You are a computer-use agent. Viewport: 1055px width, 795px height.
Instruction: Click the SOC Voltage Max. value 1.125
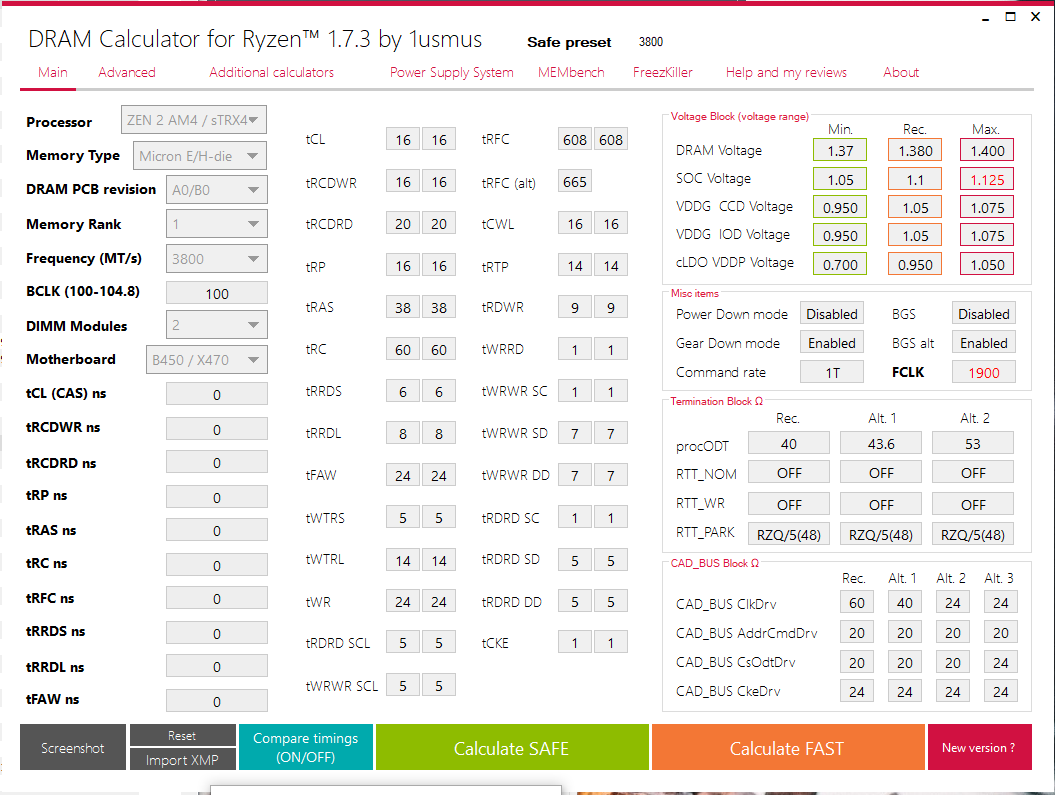coord(987,180)
